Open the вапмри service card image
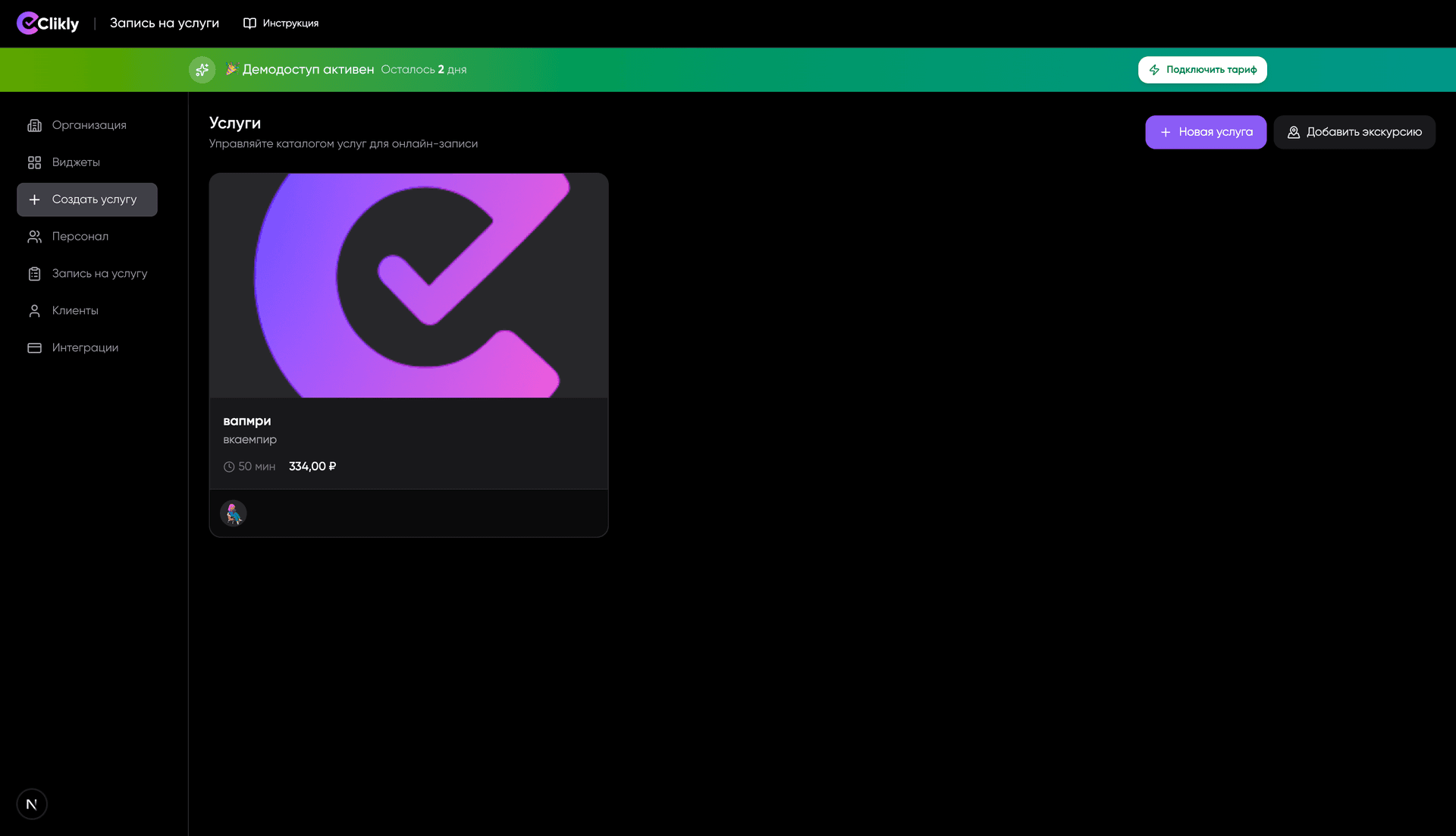This screenshot has width=1456, height=836. click(x=408, y=285)
